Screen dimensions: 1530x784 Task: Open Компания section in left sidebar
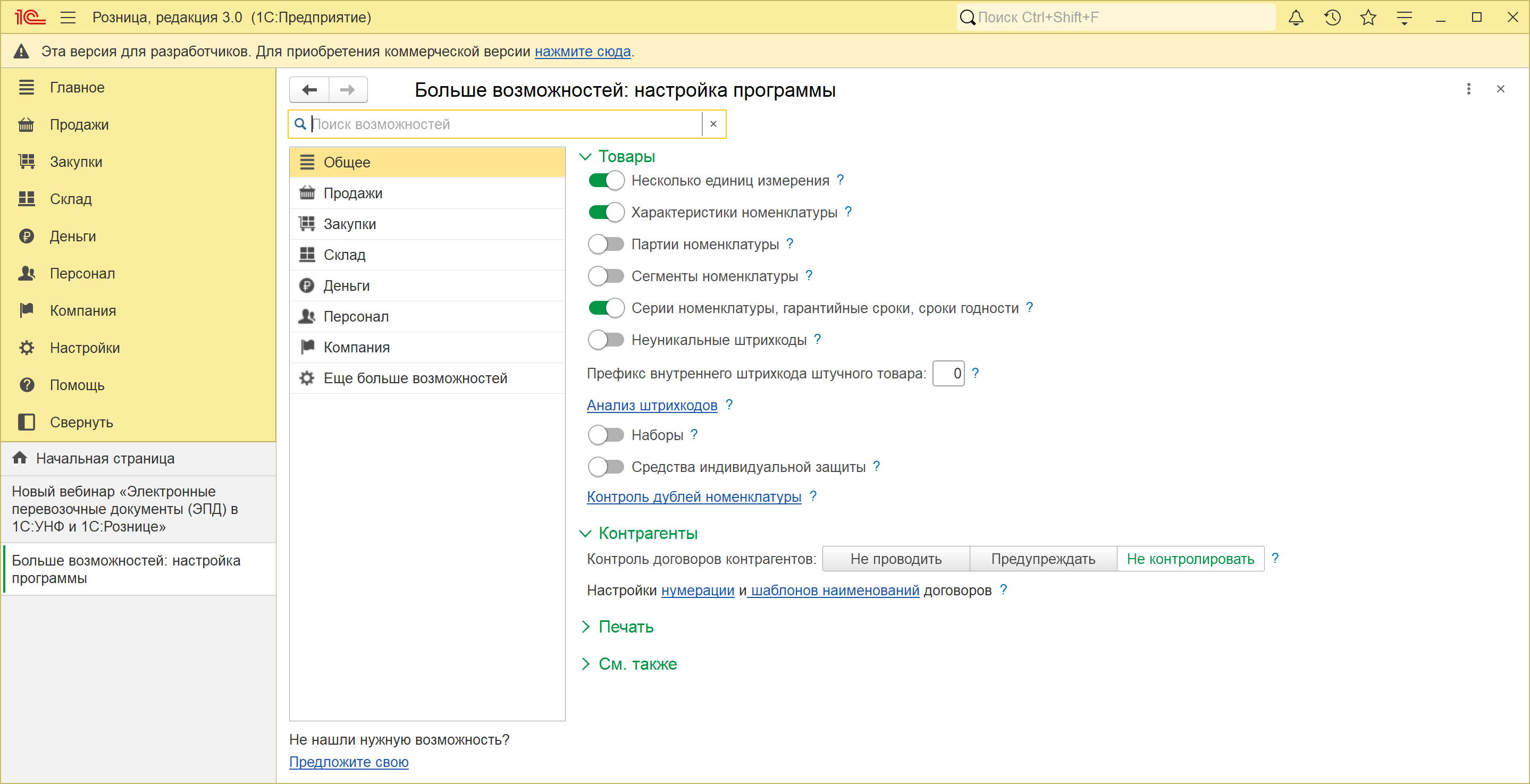click(138, 310)
